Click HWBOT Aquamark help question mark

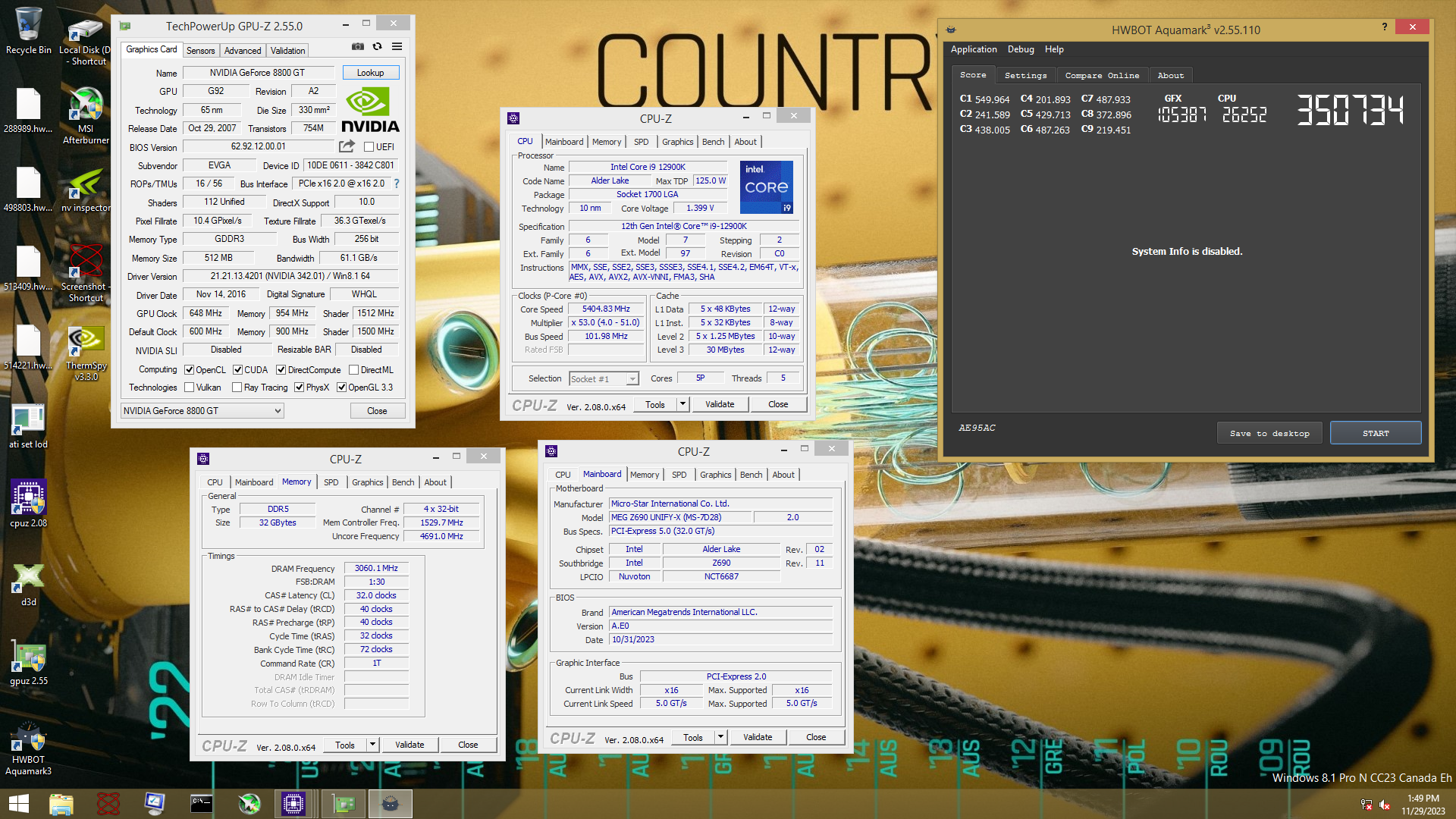tap(1385, 27)
